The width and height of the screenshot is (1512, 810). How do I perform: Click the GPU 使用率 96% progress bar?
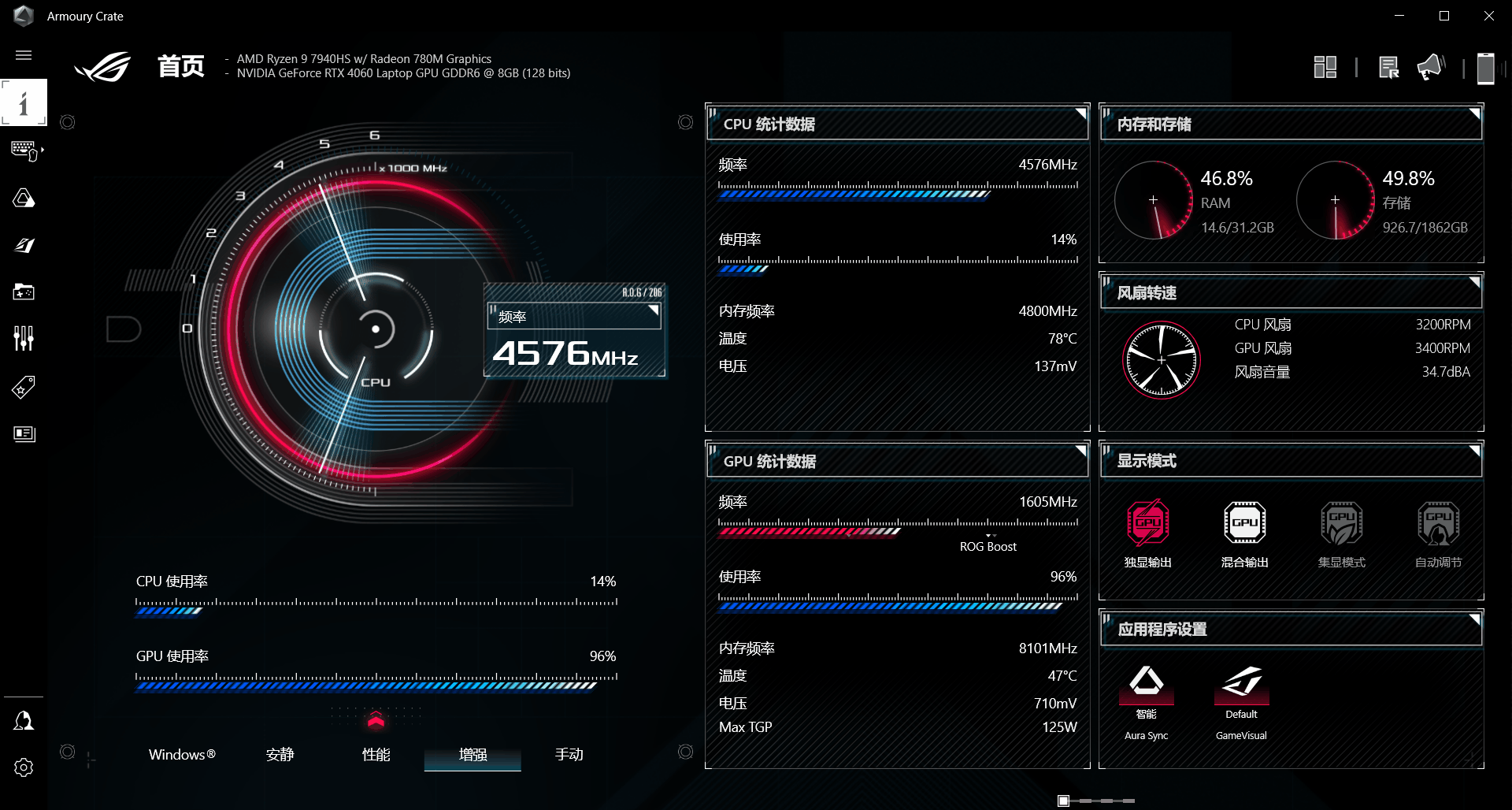(x=376, y=682)
